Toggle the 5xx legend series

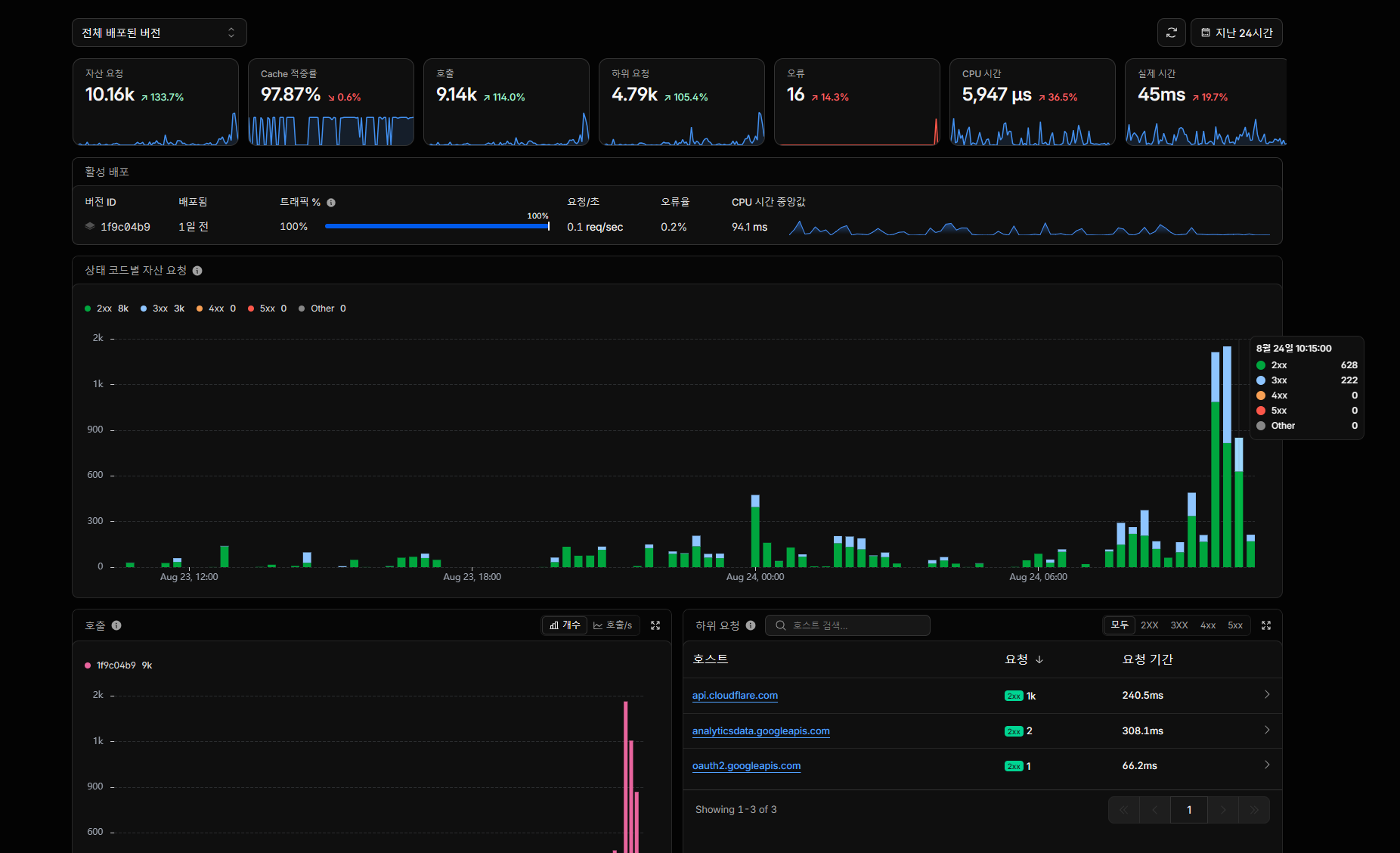pos(268,309)
